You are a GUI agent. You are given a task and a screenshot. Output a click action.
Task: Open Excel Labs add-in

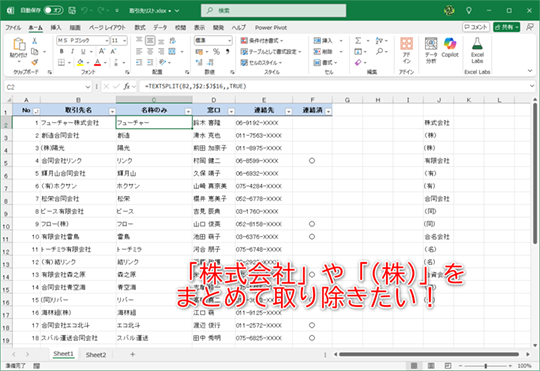[477, 50]
